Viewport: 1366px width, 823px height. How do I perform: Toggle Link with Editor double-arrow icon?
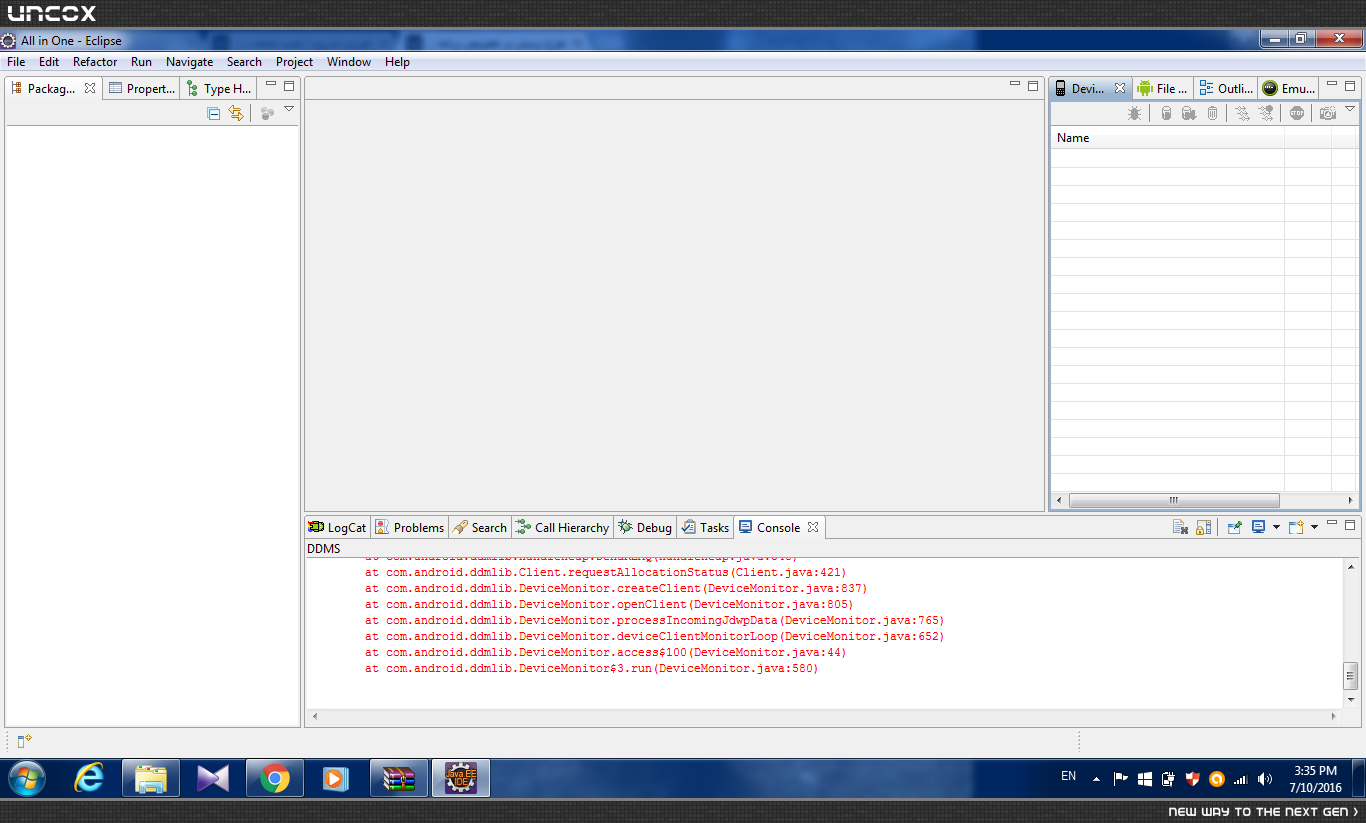pyautogui.click(x=236, y=113)
